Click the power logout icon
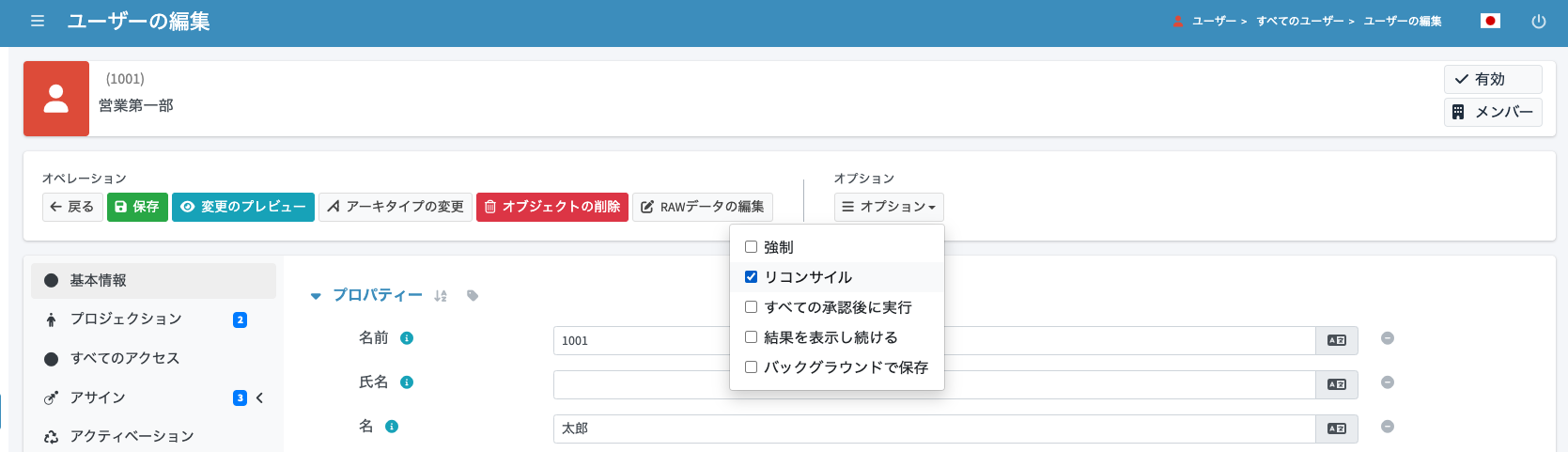This screenshot has width=1568, height=452. coord(1539,21)
